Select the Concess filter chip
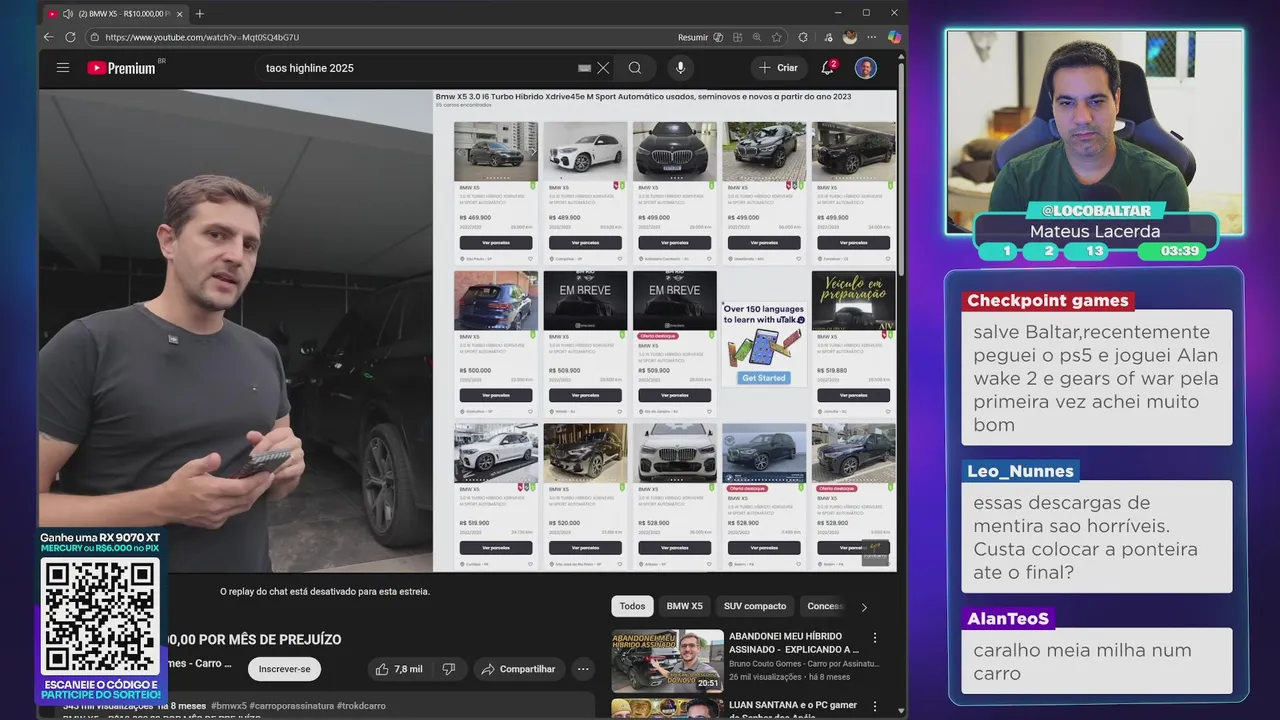The height and width of the screenshot is (720, 1280). tap(825, 606)
